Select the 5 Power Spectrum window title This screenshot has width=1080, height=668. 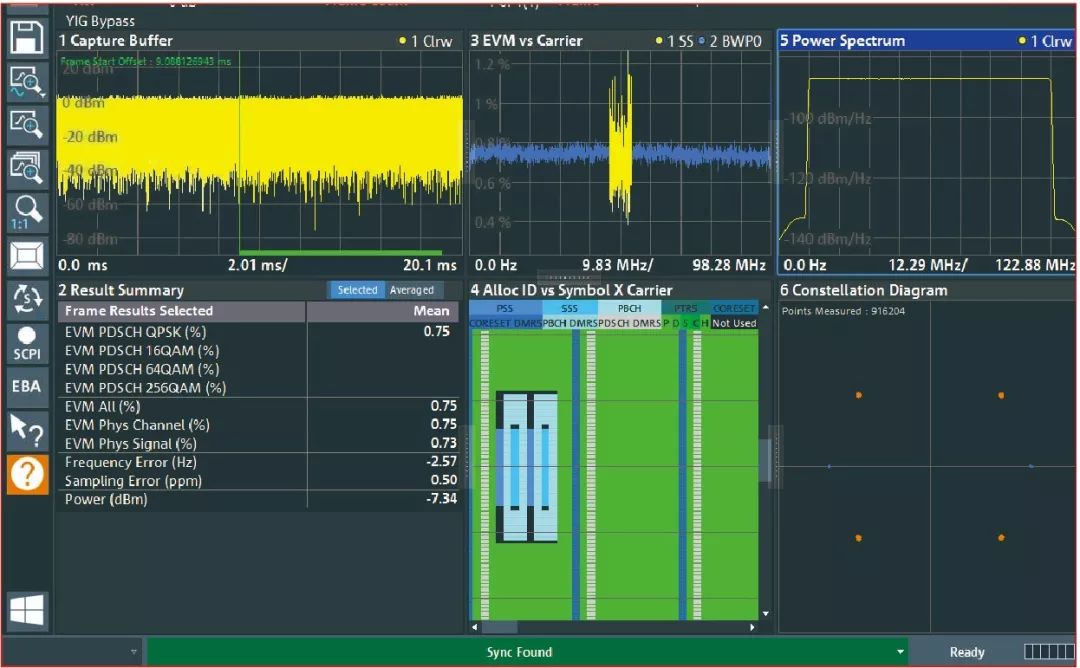842,41
